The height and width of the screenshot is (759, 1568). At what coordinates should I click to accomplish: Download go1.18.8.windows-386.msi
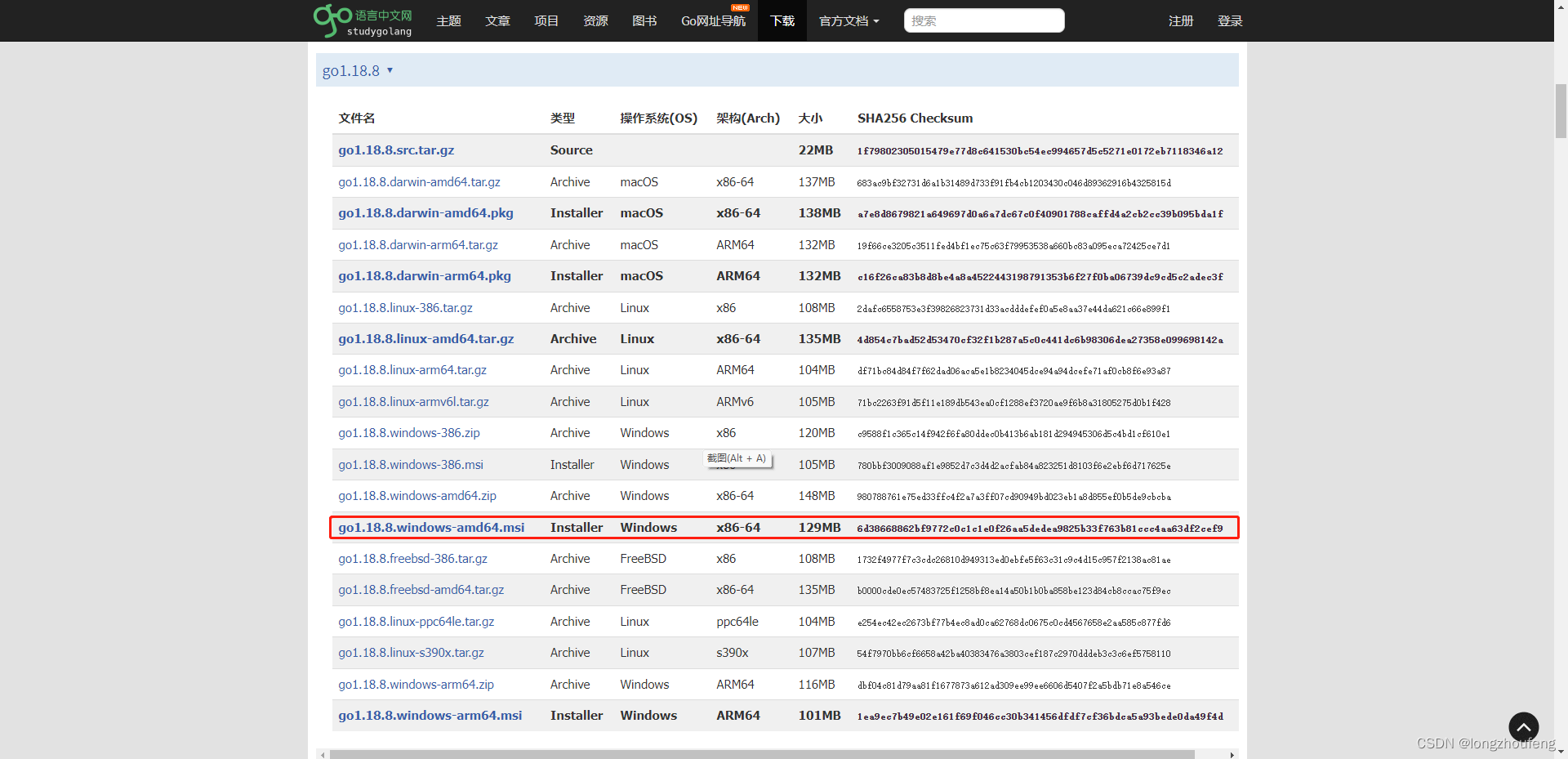click(x=411, y=465)
